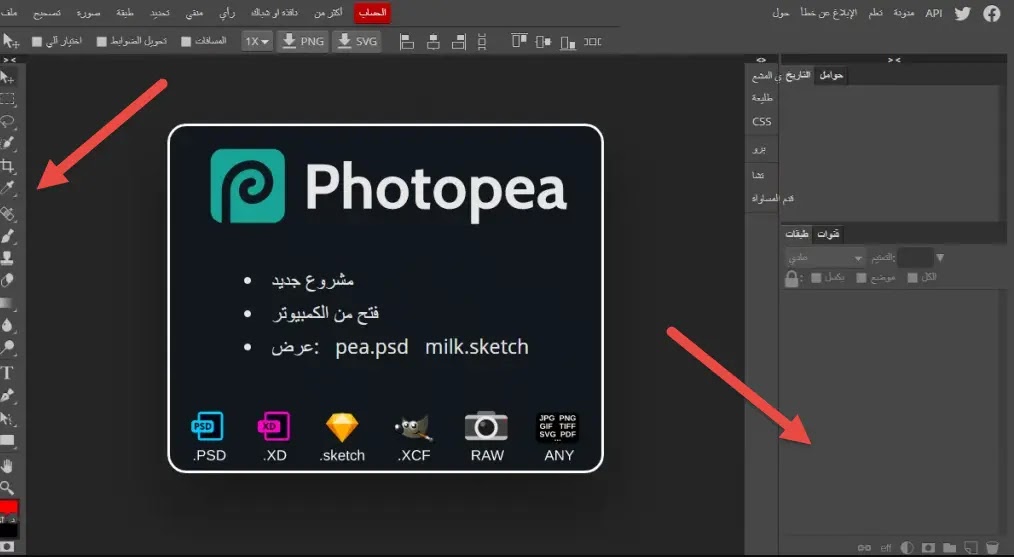Image resolution: width=1014 pixels, height=557 pixels.
Task: Delete layer trash icon
Action: [992, 548]
